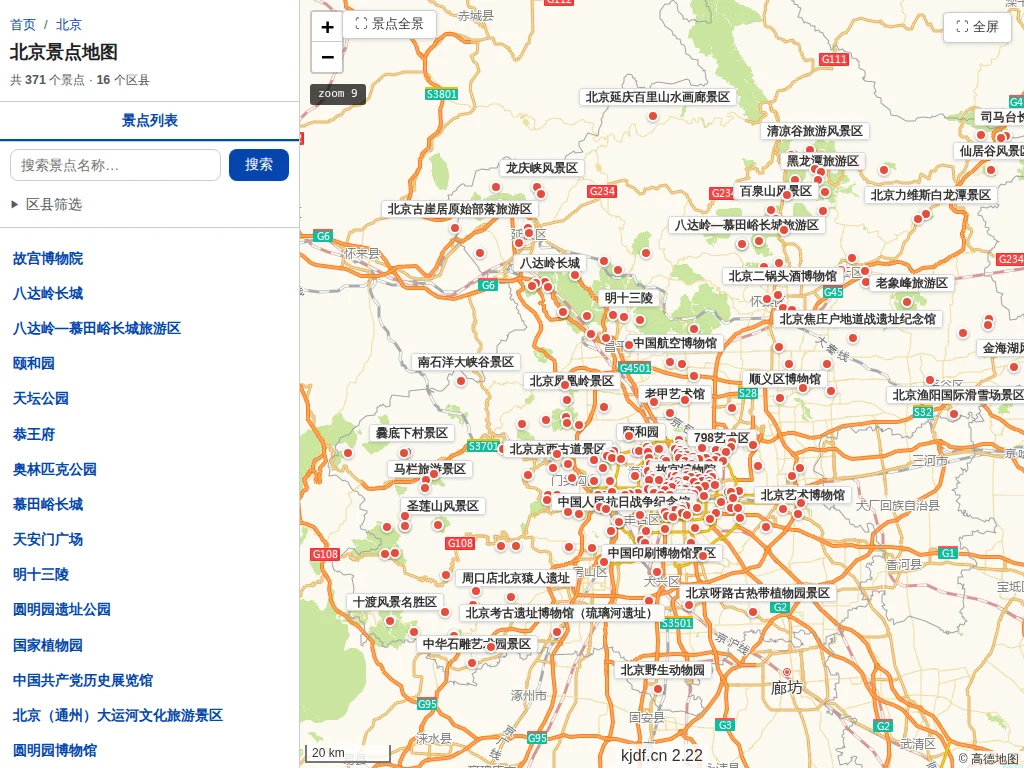Open 圆明园遗址公园 list entry
The height and width of the screenshot is (768, 1024).
point(61,609)
